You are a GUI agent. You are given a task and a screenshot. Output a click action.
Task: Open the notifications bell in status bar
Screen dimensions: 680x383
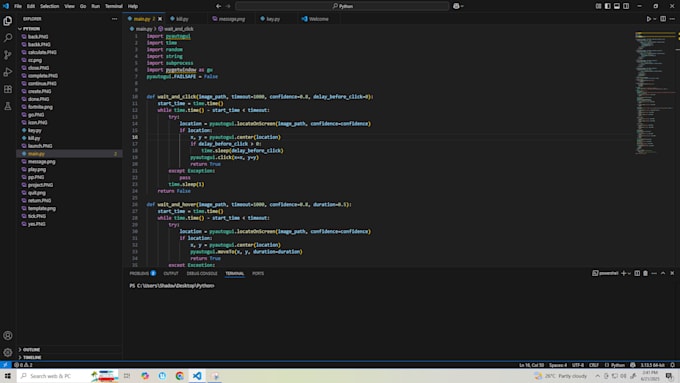pyautogui.click(x=673, y=365)
